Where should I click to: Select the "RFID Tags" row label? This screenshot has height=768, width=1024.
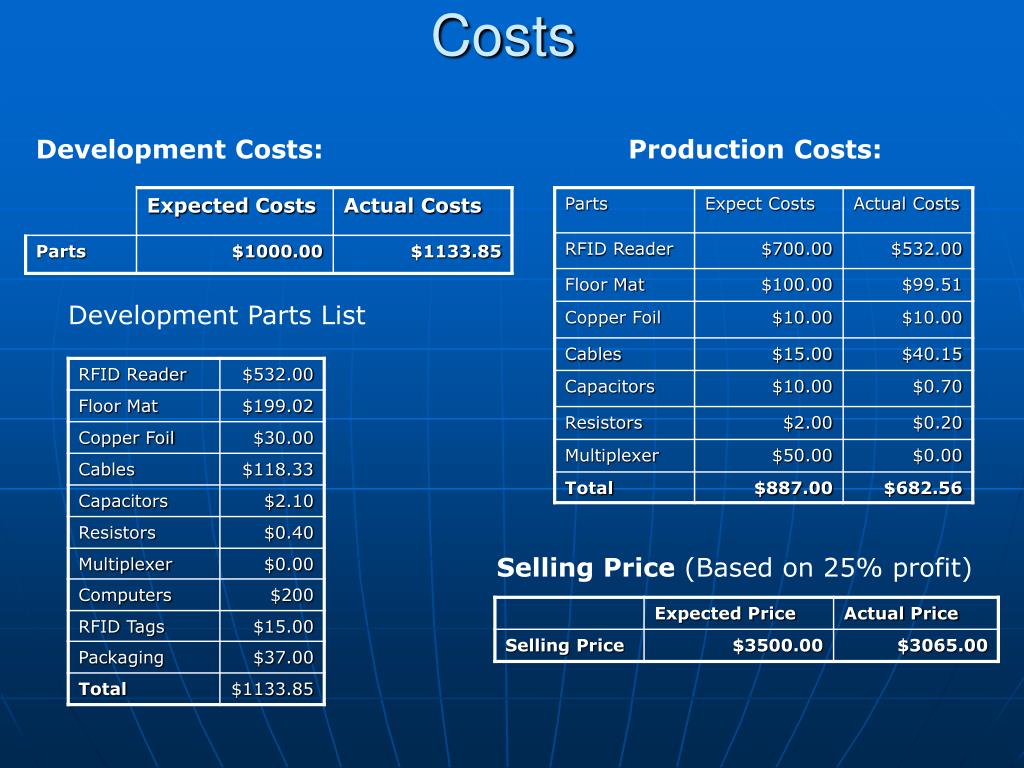point(121,626)
